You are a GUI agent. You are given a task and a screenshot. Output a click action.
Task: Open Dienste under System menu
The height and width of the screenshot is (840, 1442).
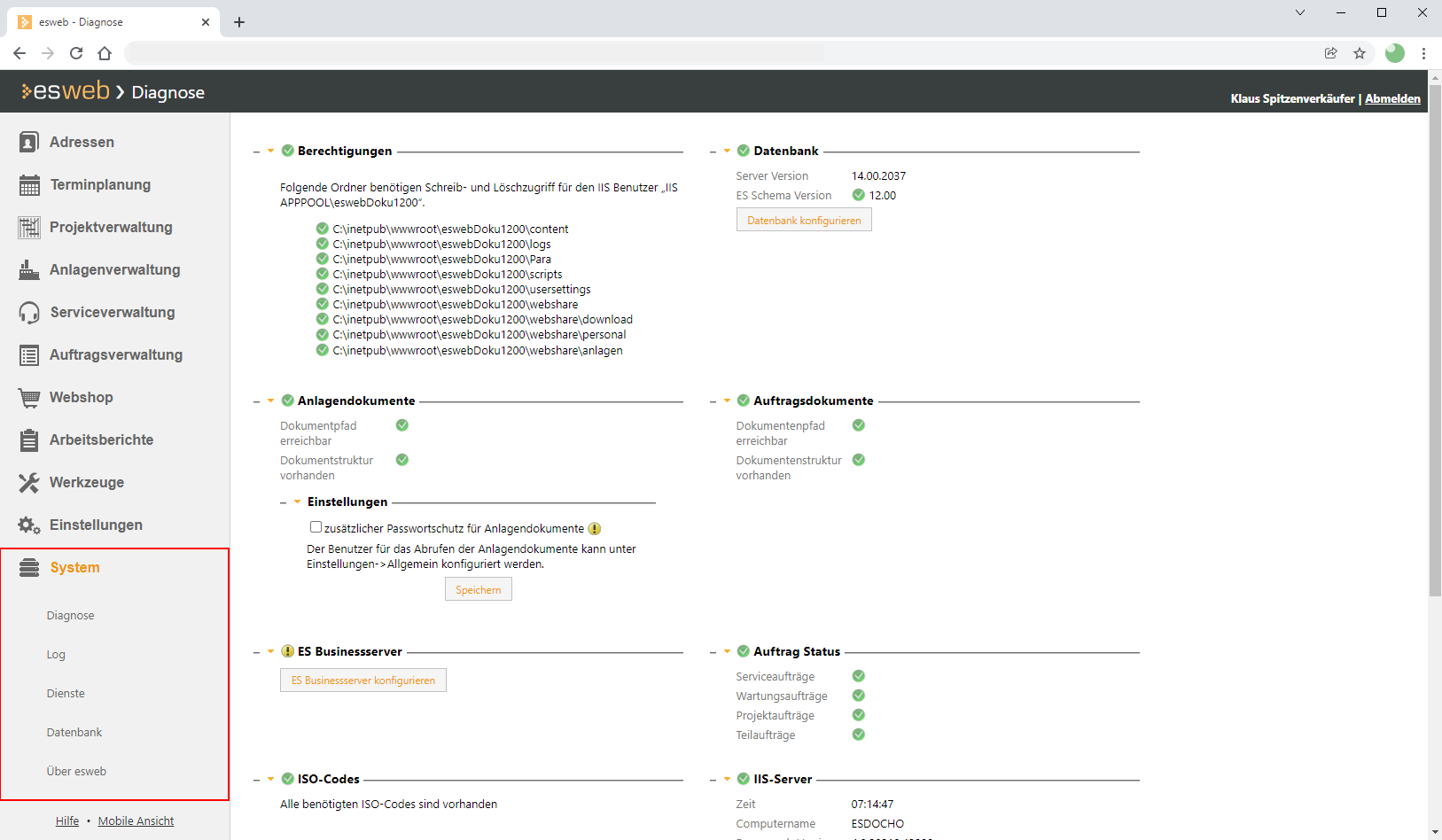(x=66, y=694)
